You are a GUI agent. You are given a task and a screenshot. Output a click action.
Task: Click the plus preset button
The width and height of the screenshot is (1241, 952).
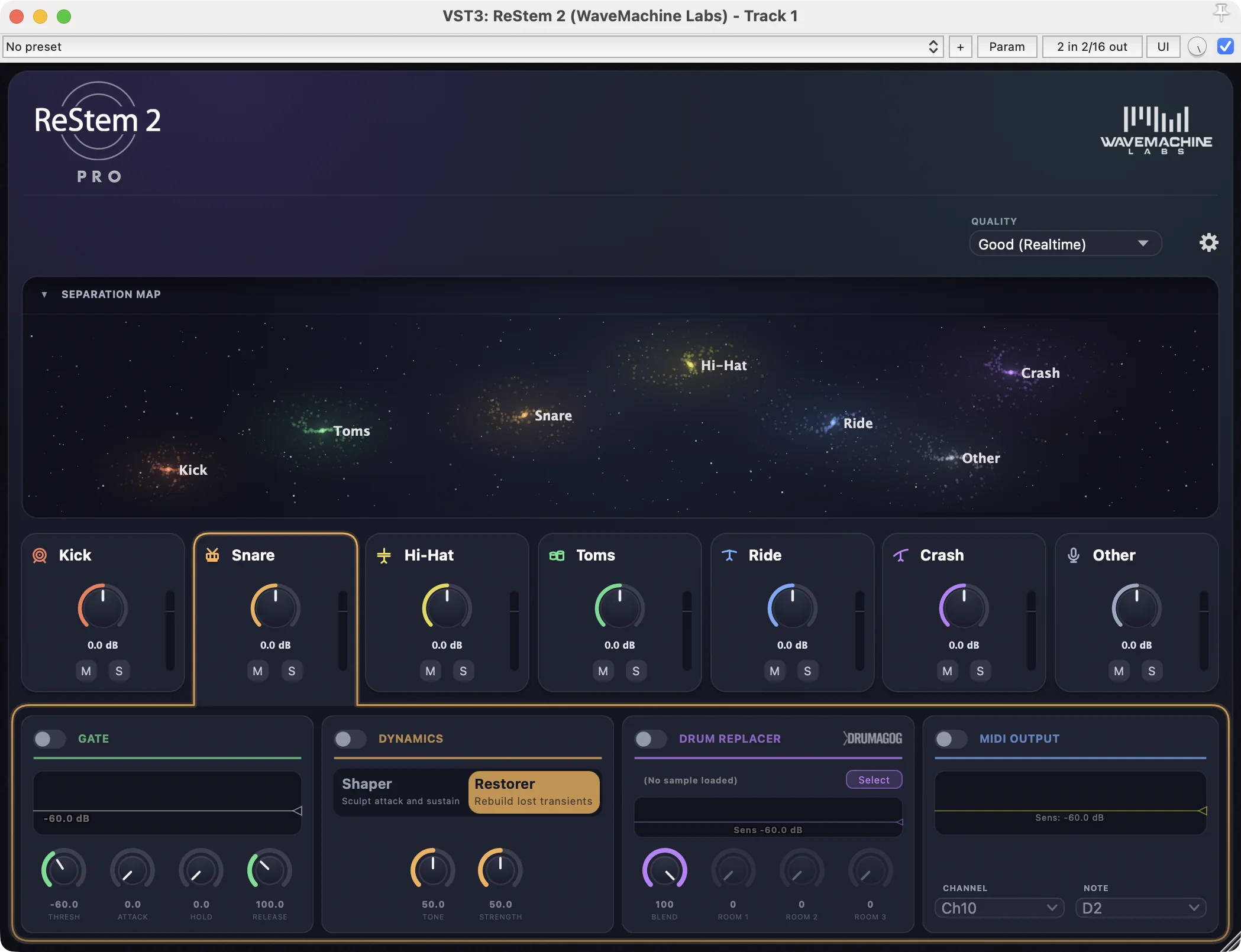coord(960,47)
